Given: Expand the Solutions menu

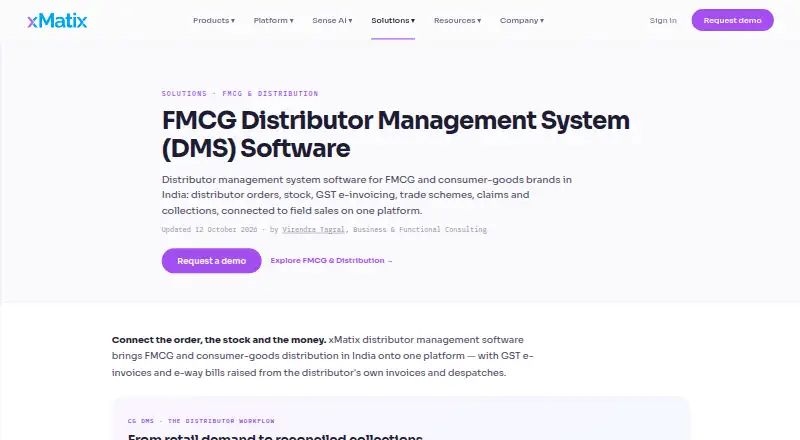Looking at the screenshot, I should [x=393, y=20].
